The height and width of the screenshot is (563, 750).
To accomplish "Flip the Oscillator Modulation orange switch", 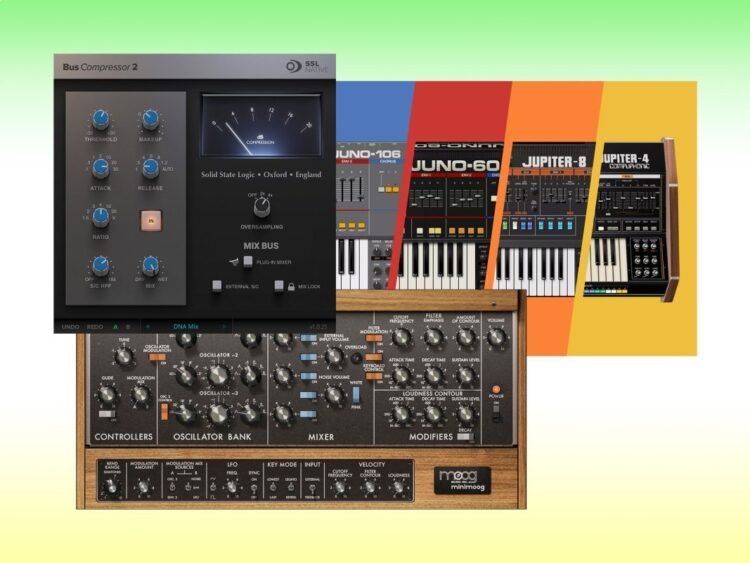I will [156, 357].
